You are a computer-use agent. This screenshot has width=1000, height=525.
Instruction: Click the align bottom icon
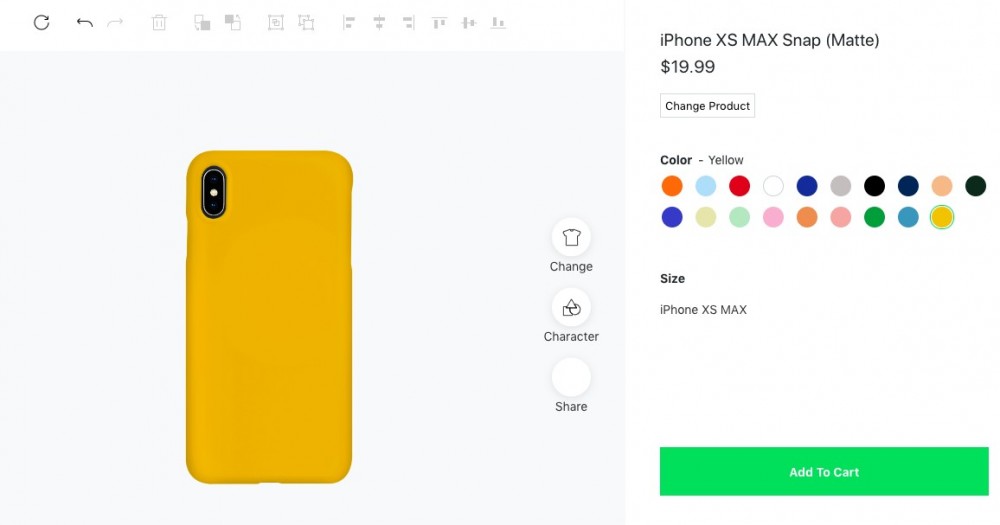497,22
